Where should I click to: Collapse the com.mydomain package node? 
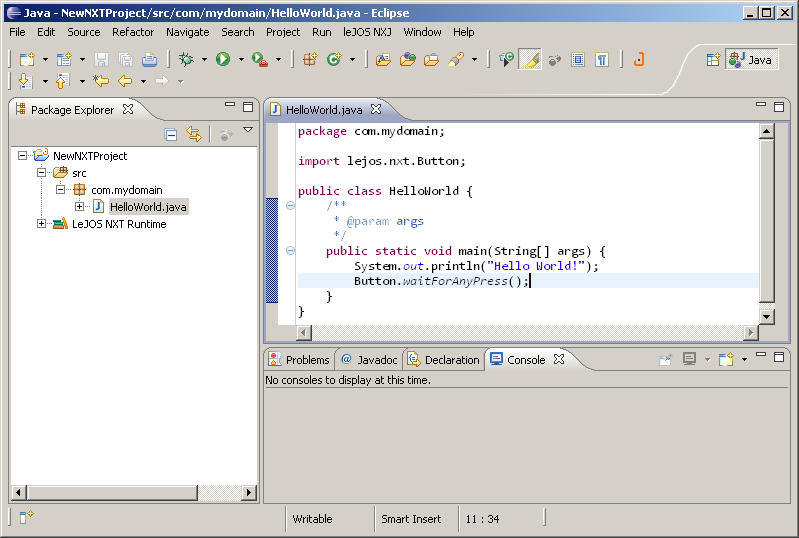(60, 190)
